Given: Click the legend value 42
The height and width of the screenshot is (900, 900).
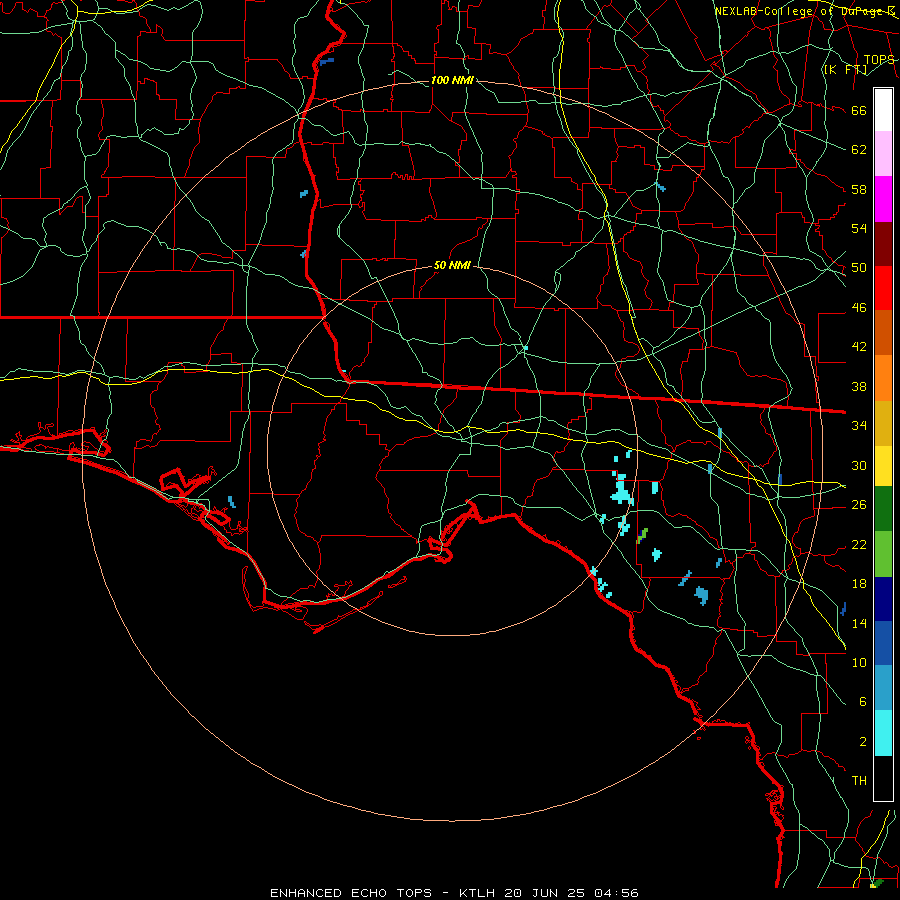Looking at the screenshot, I should (859, 347).
